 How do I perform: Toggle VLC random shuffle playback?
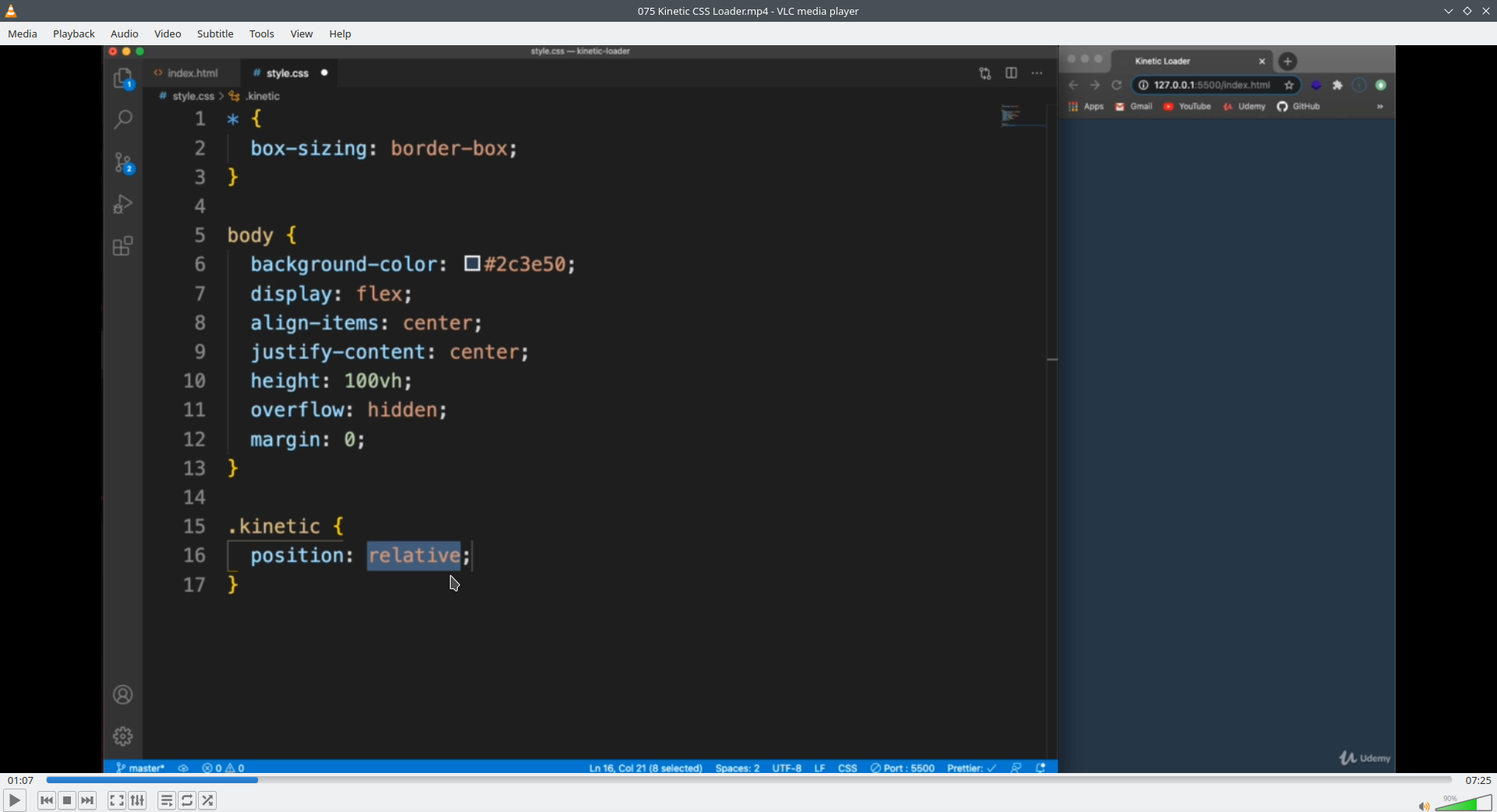coord(207,800)
